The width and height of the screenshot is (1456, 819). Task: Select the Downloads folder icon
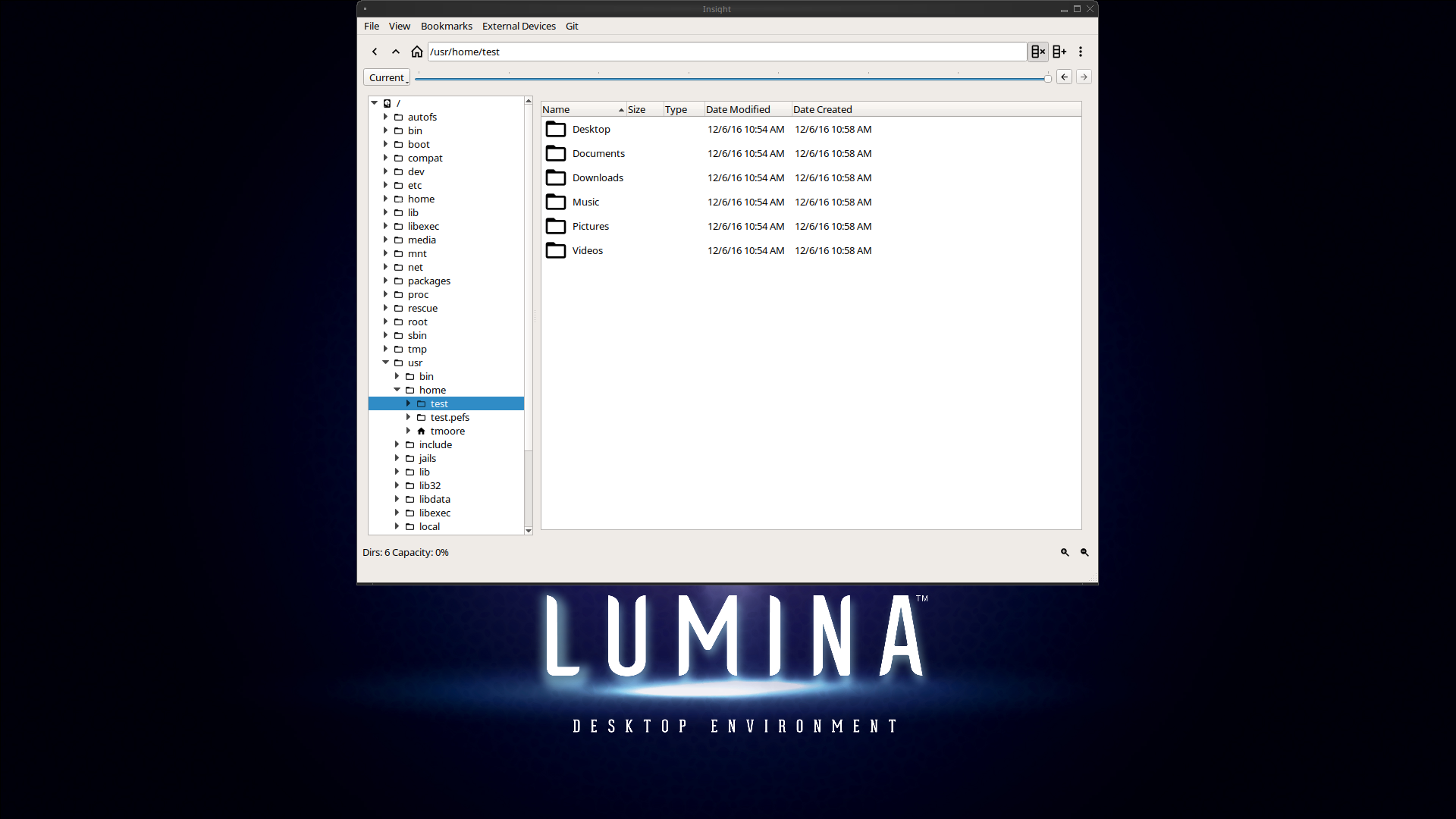pos(556,177)
